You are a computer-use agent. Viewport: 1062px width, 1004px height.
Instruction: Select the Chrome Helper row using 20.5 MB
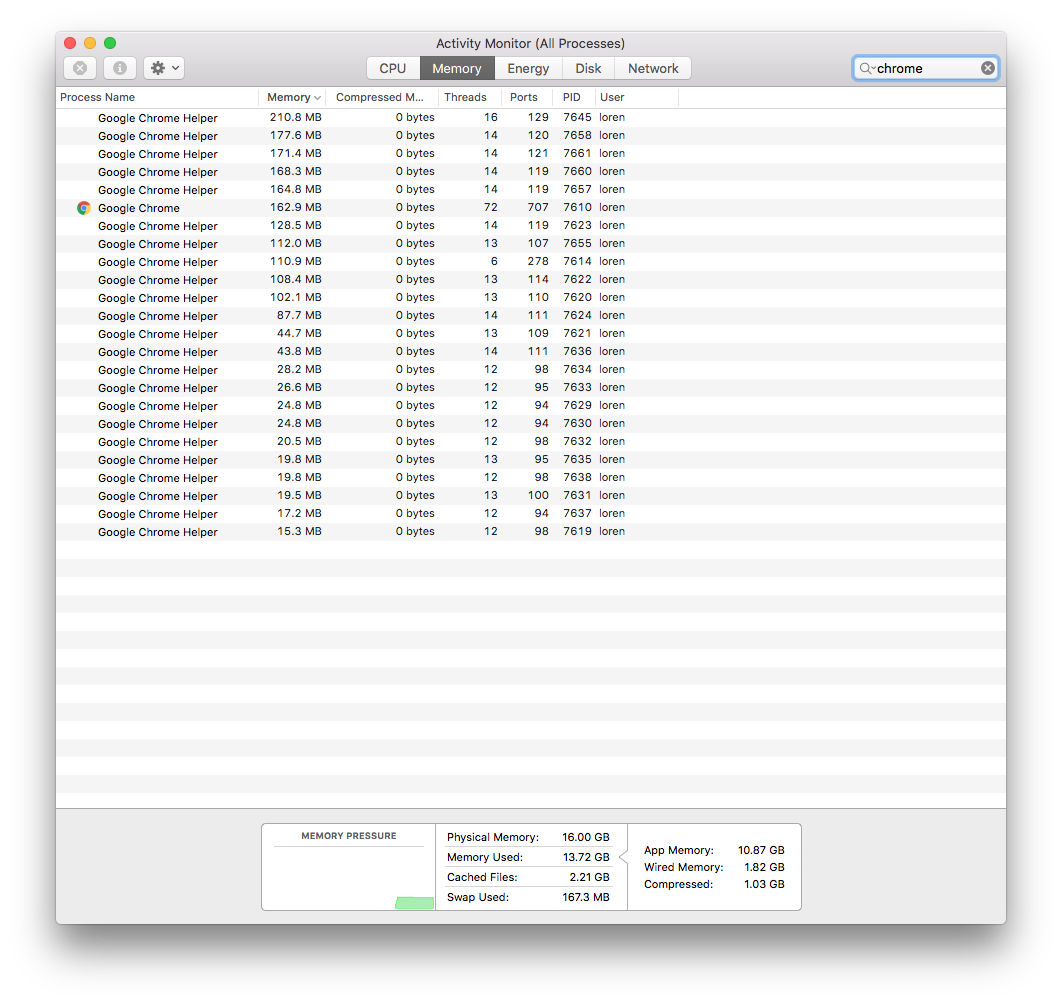tap(531, 442)
